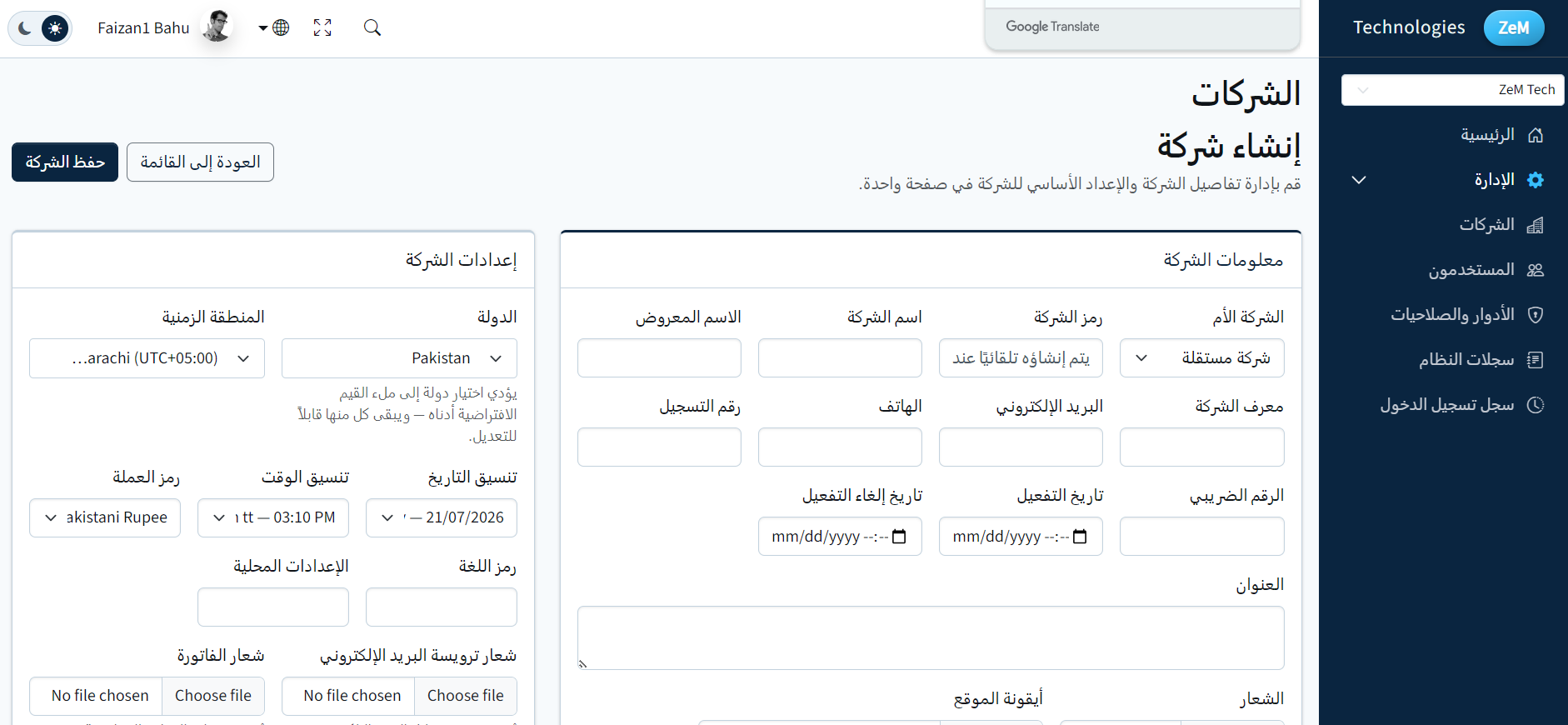Click the system logs list icon
1568x725 pixels.
click(1536, 360)
